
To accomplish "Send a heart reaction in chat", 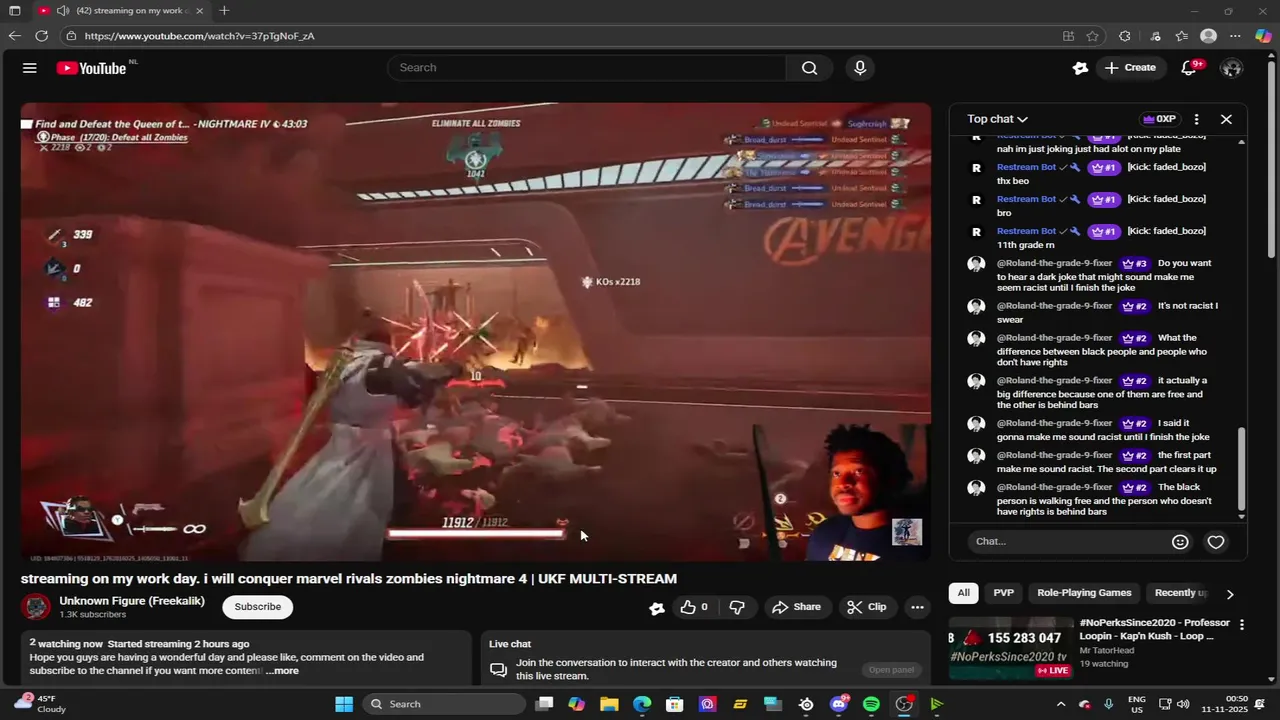I will coord(1216,542).
